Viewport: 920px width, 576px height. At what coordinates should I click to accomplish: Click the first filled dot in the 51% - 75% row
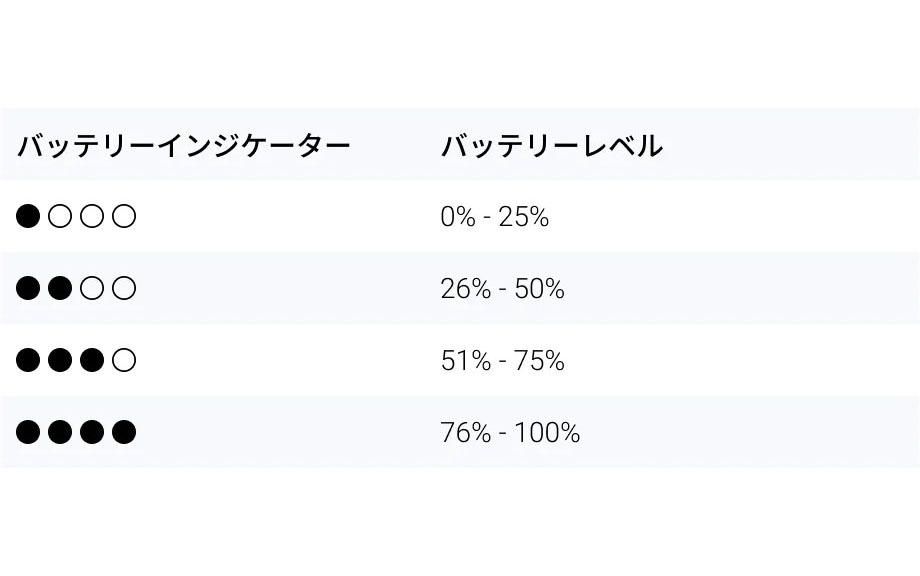28,360
